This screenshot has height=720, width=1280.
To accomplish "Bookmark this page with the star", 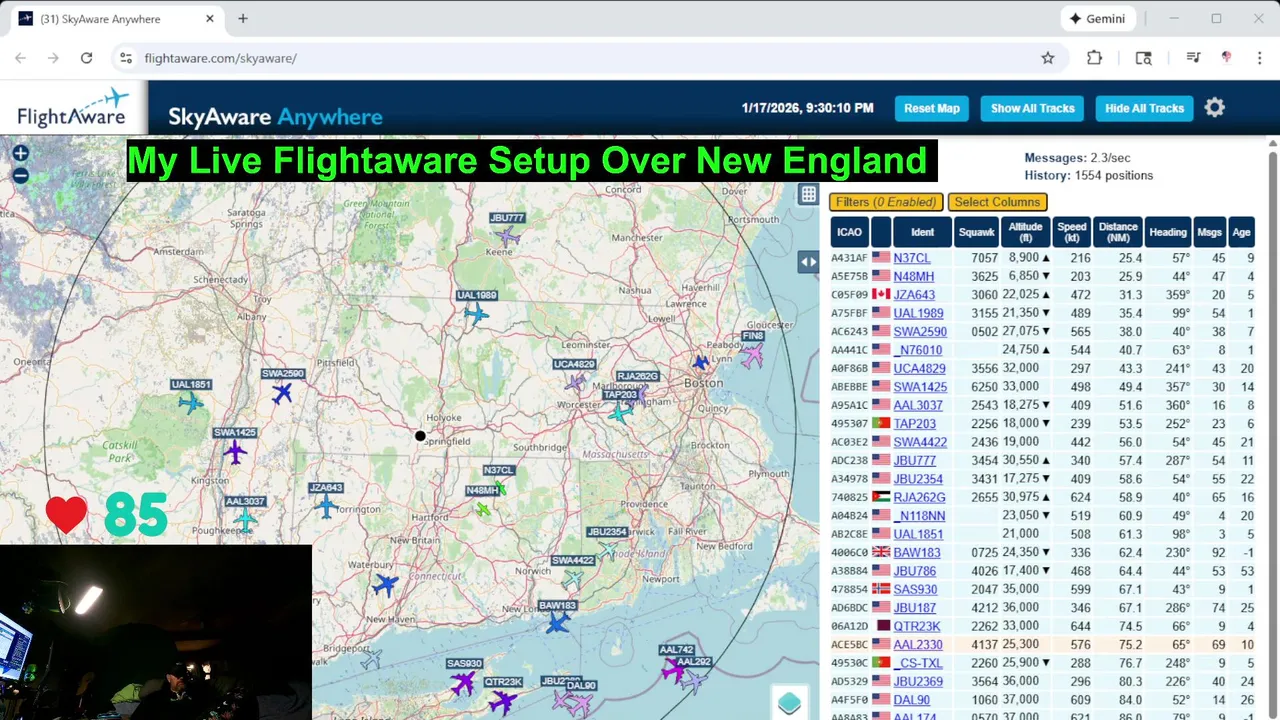I will click(1048, 58).
